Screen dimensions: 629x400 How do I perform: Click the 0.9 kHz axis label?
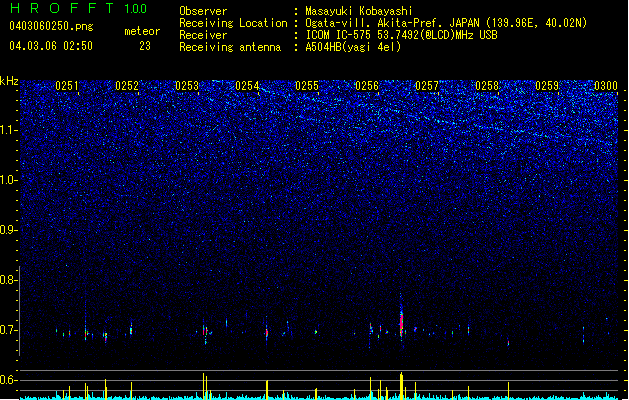tap(8, 230)
